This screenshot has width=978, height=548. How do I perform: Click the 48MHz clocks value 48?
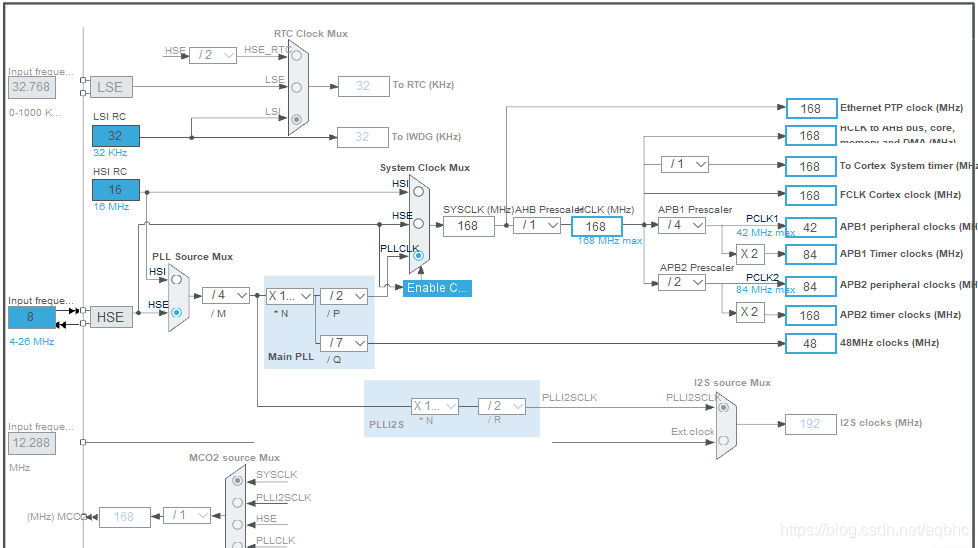pyautogui.click(x=811, y=344)
